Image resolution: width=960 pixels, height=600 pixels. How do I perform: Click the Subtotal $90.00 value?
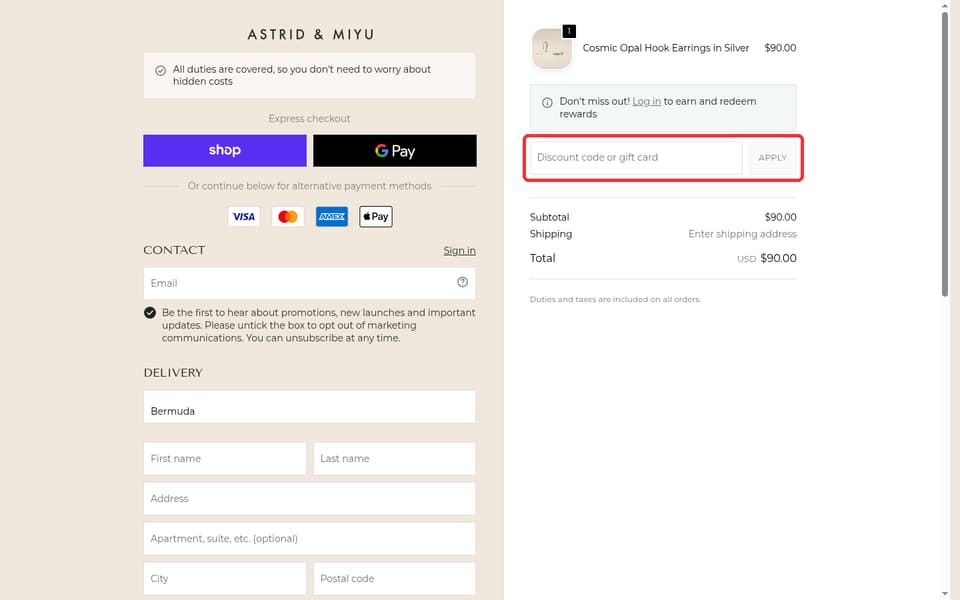click(x=781, y=217)
